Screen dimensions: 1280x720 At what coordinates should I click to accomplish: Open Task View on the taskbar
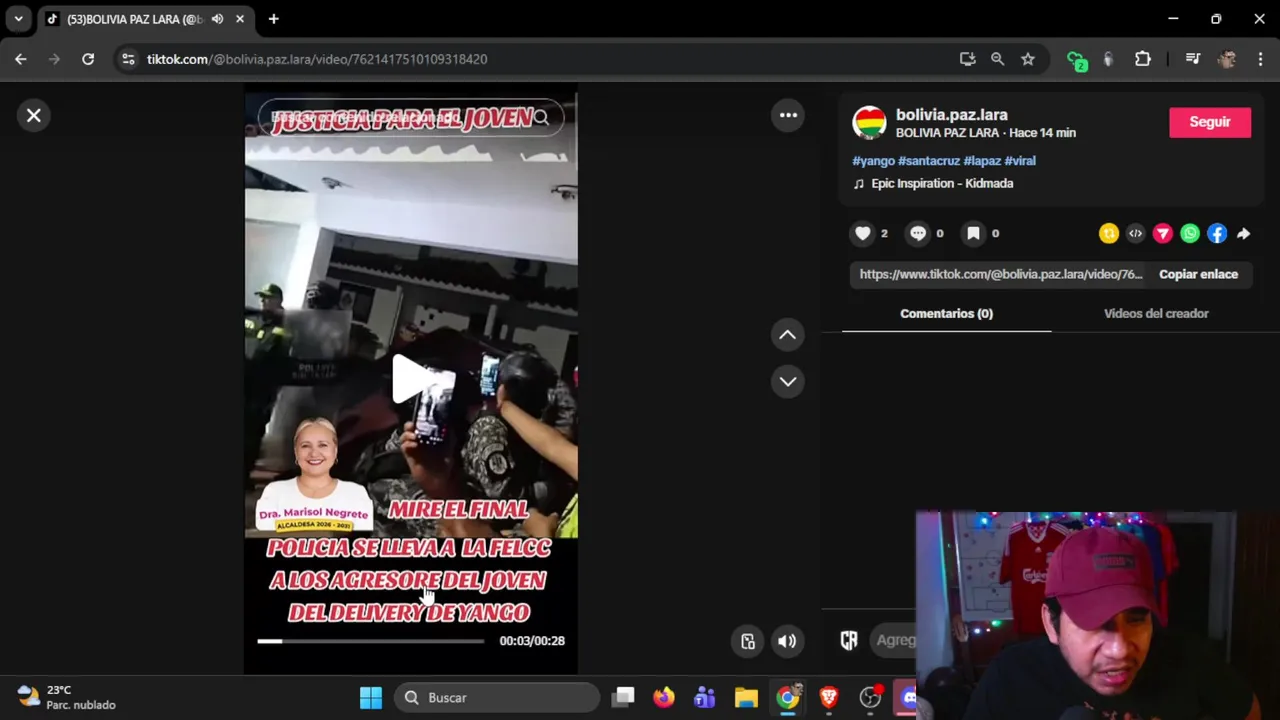[x=624, y=697]
